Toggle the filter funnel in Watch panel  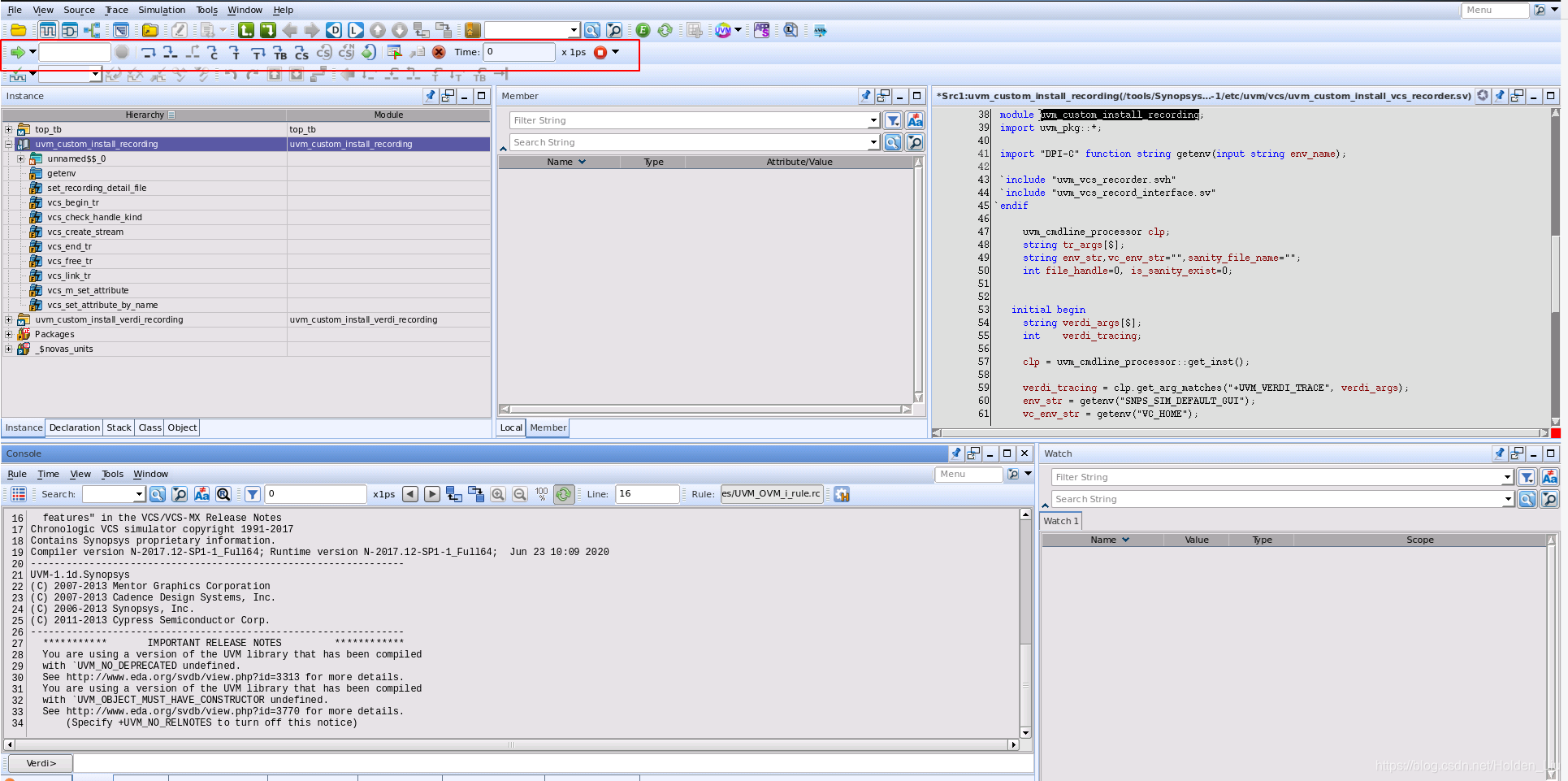pyautogui.click(x=1527, y=477)
